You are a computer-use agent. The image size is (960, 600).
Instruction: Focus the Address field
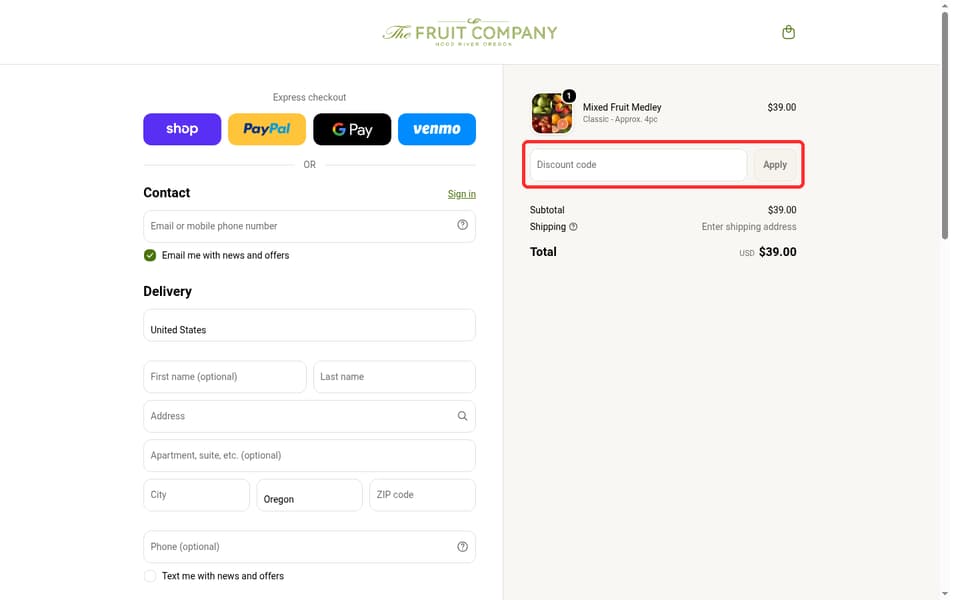309,416
